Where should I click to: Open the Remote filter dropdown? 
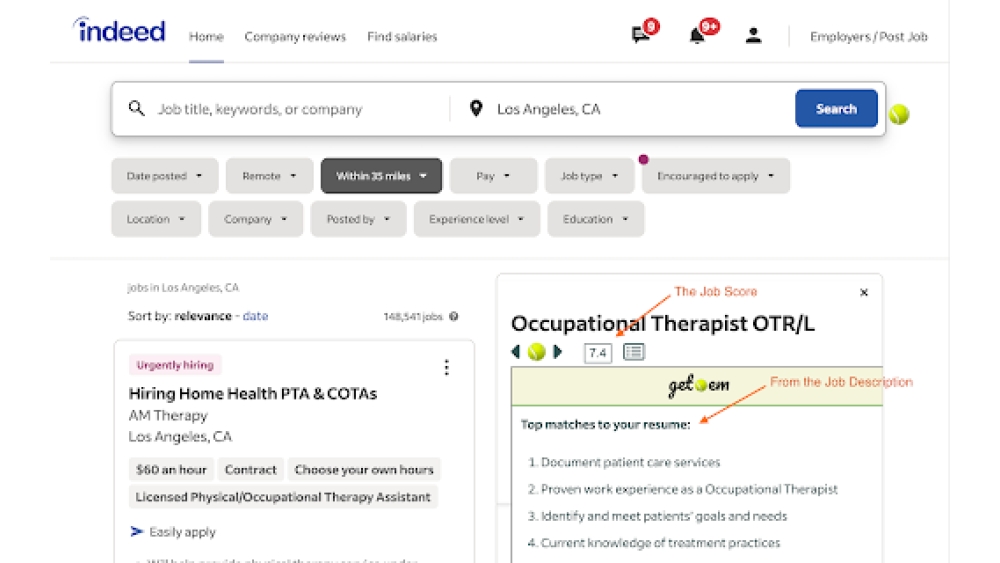[269, 176]
